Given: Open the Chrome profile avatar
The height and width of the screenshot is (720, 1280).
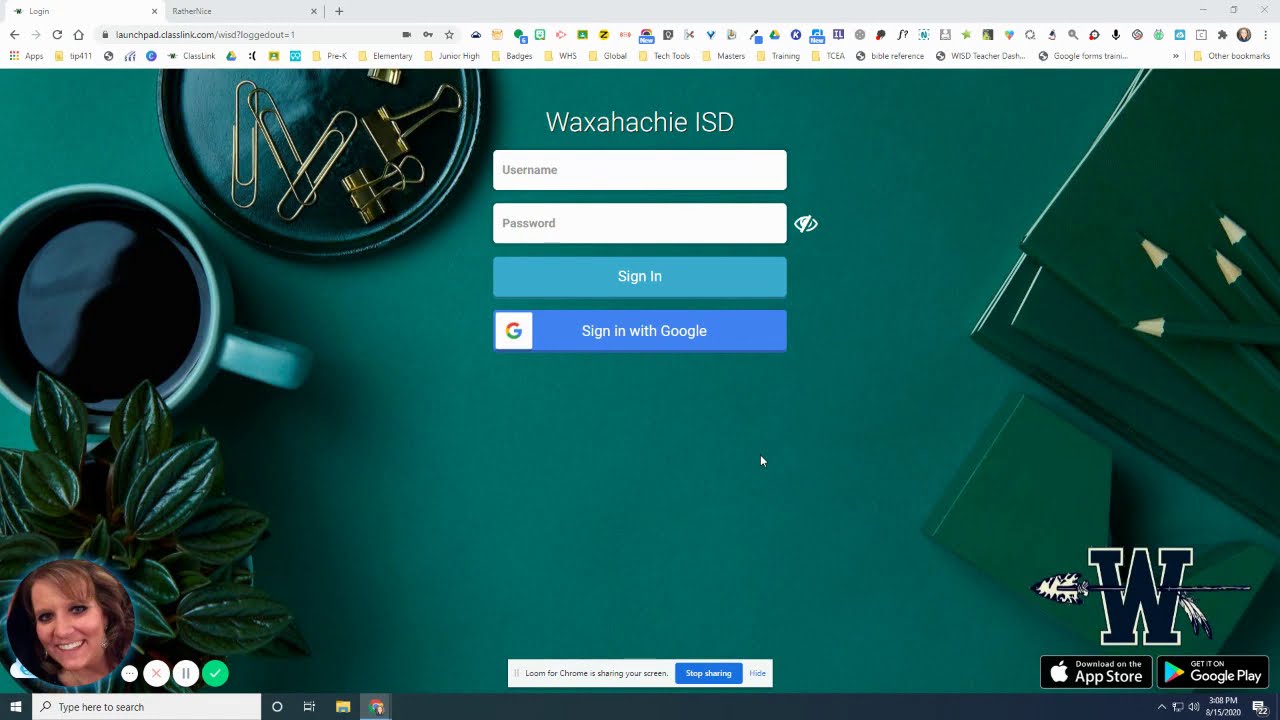Looking at the screenshot, I should 1240,34.
